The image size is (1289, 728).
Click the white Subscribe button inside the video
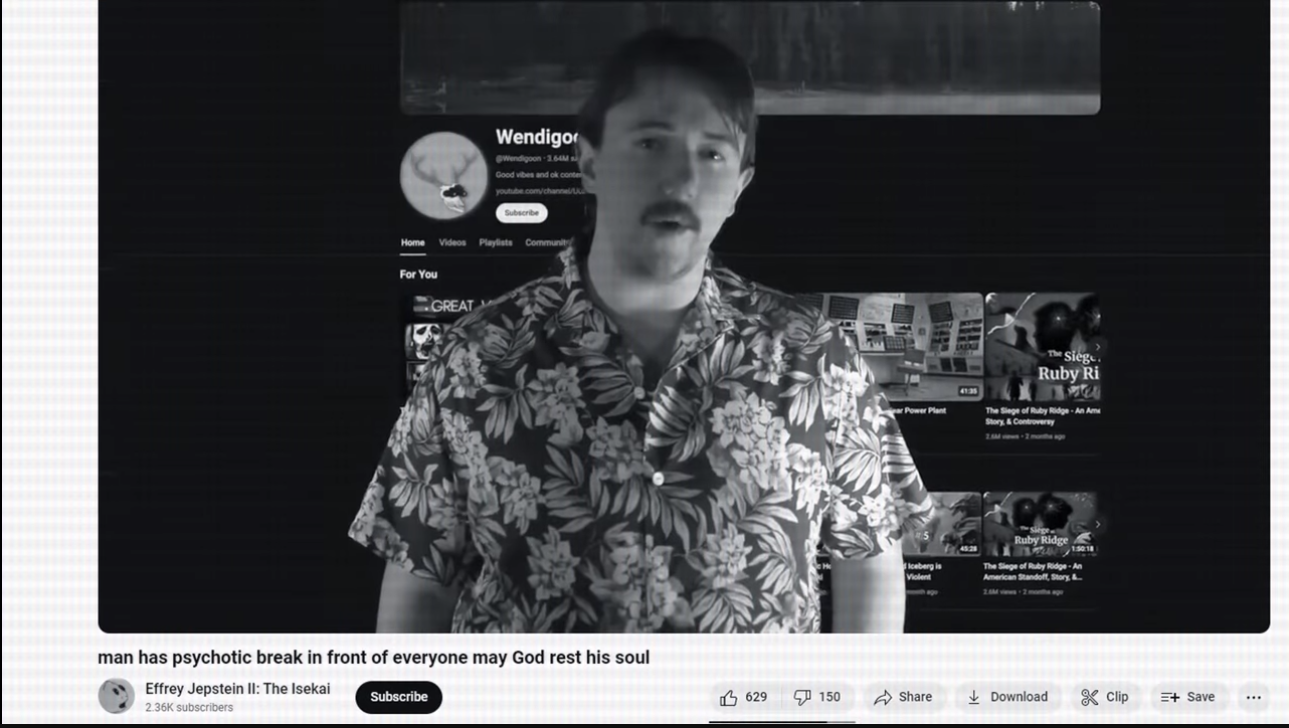521,213
